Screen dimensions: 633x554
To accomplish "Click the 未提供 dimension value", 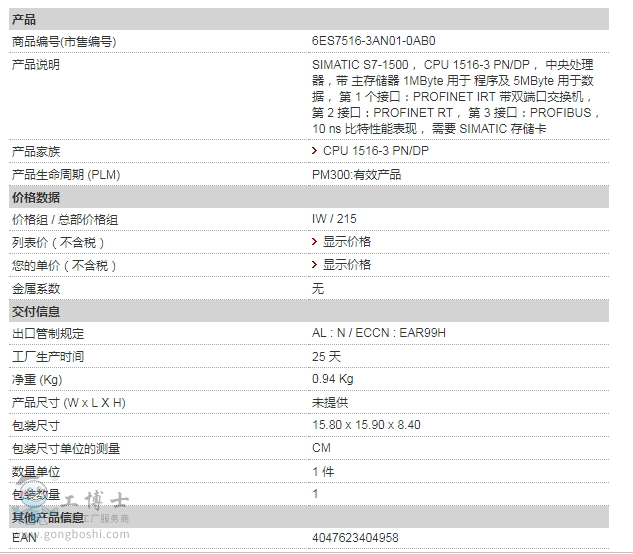I will (x=330, y=403).
